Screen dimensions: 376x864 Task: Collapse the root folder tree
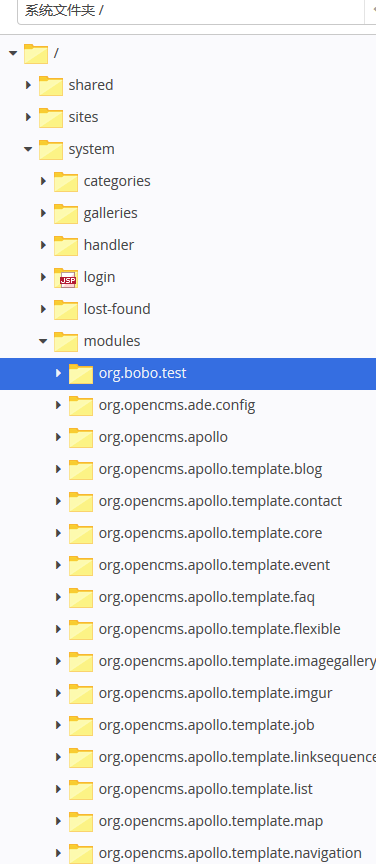[x=13, y=53]
